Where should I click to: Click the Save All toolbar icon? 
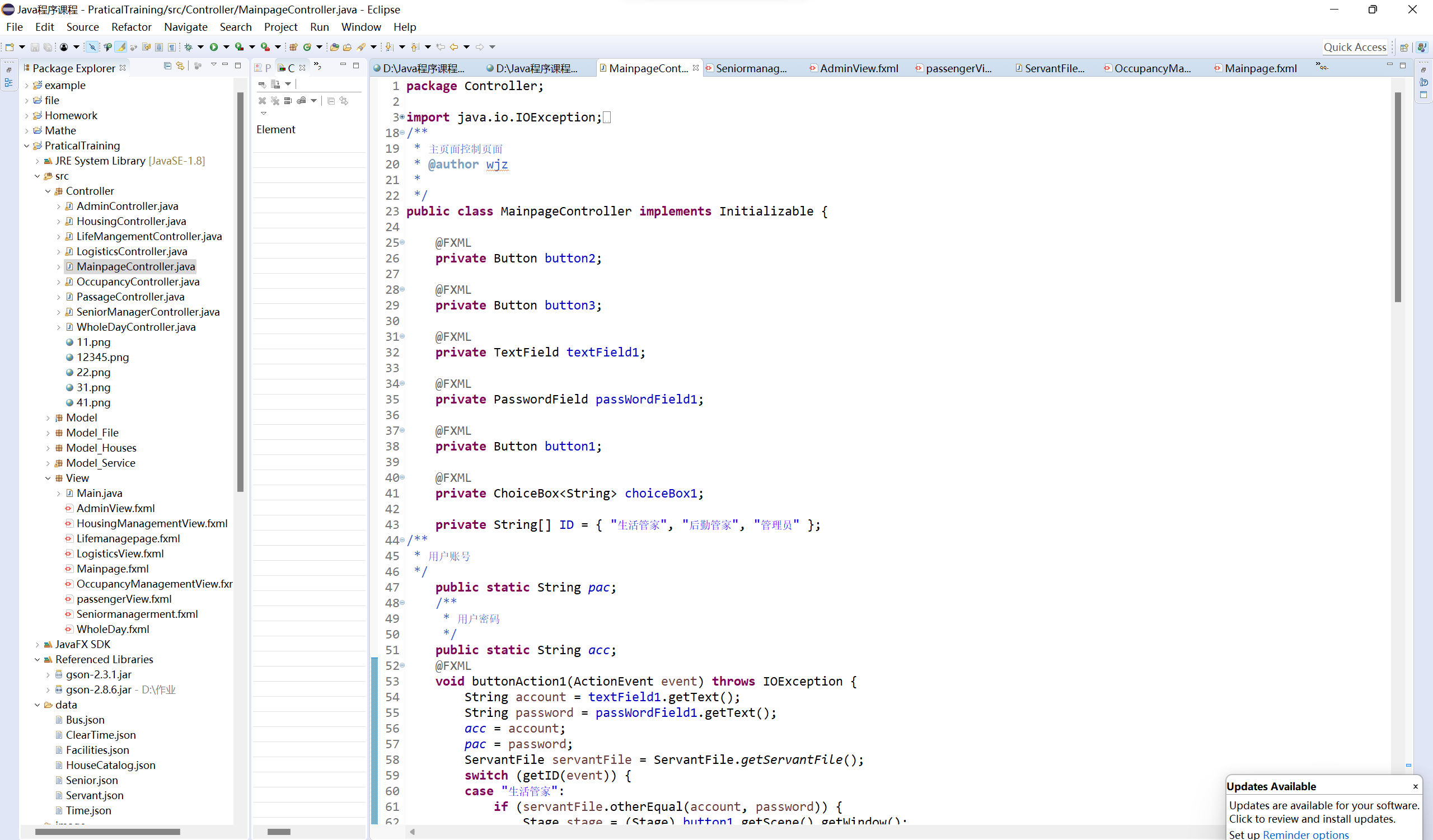click(x=48, y=46)
